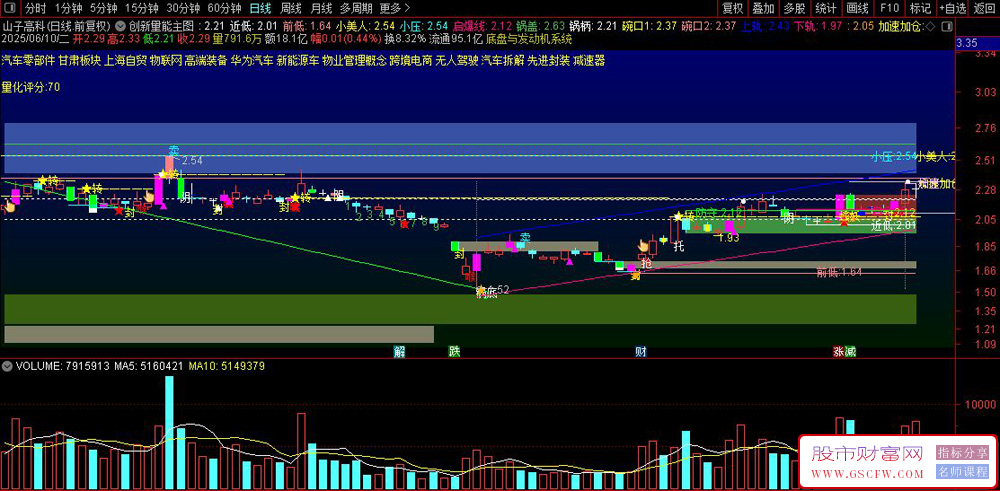This screenshot has width=1000, height=491.
Task: Click the 清底 bottom signal marker
Action: (486, 291)
